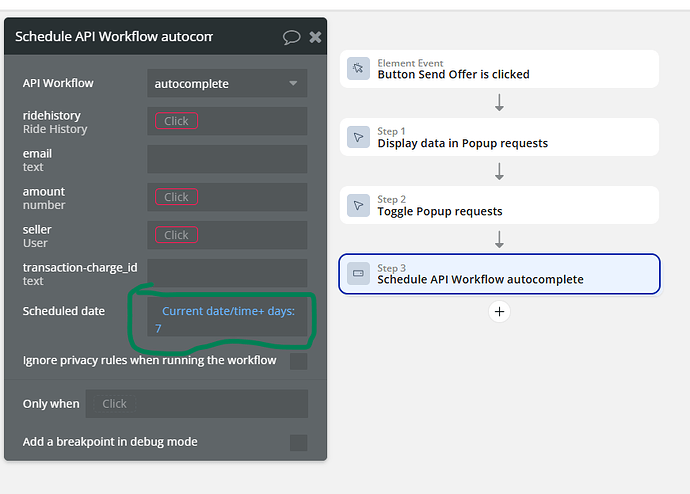Image resolution: width=690 pixels, height=494 pixels.
Task: Toggle Add a breakpoint in debug mode
Action: point(298,442)
